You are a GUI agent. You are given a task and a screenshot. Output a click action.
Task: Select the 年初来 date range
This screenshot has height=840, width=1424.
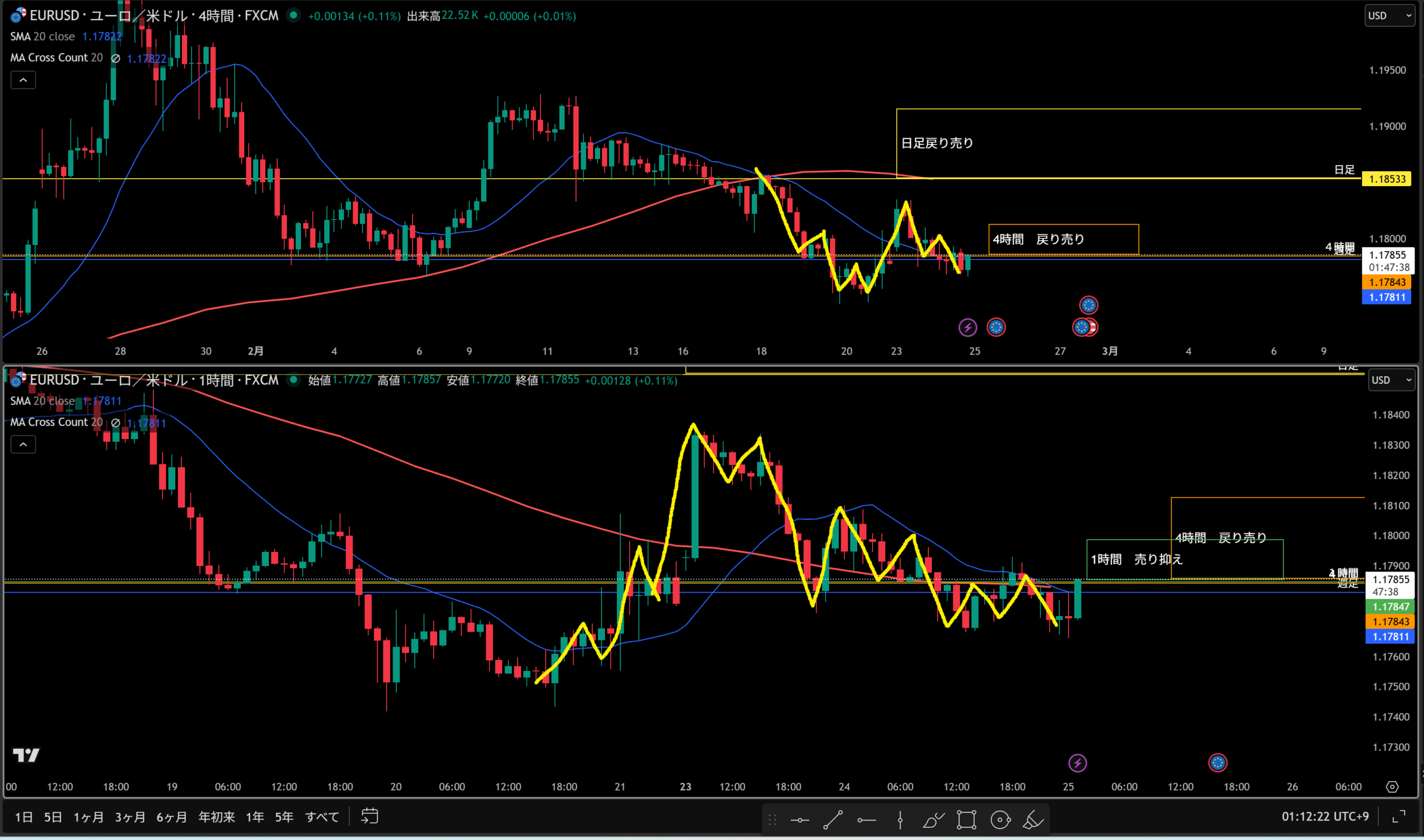tap(216, 817)
